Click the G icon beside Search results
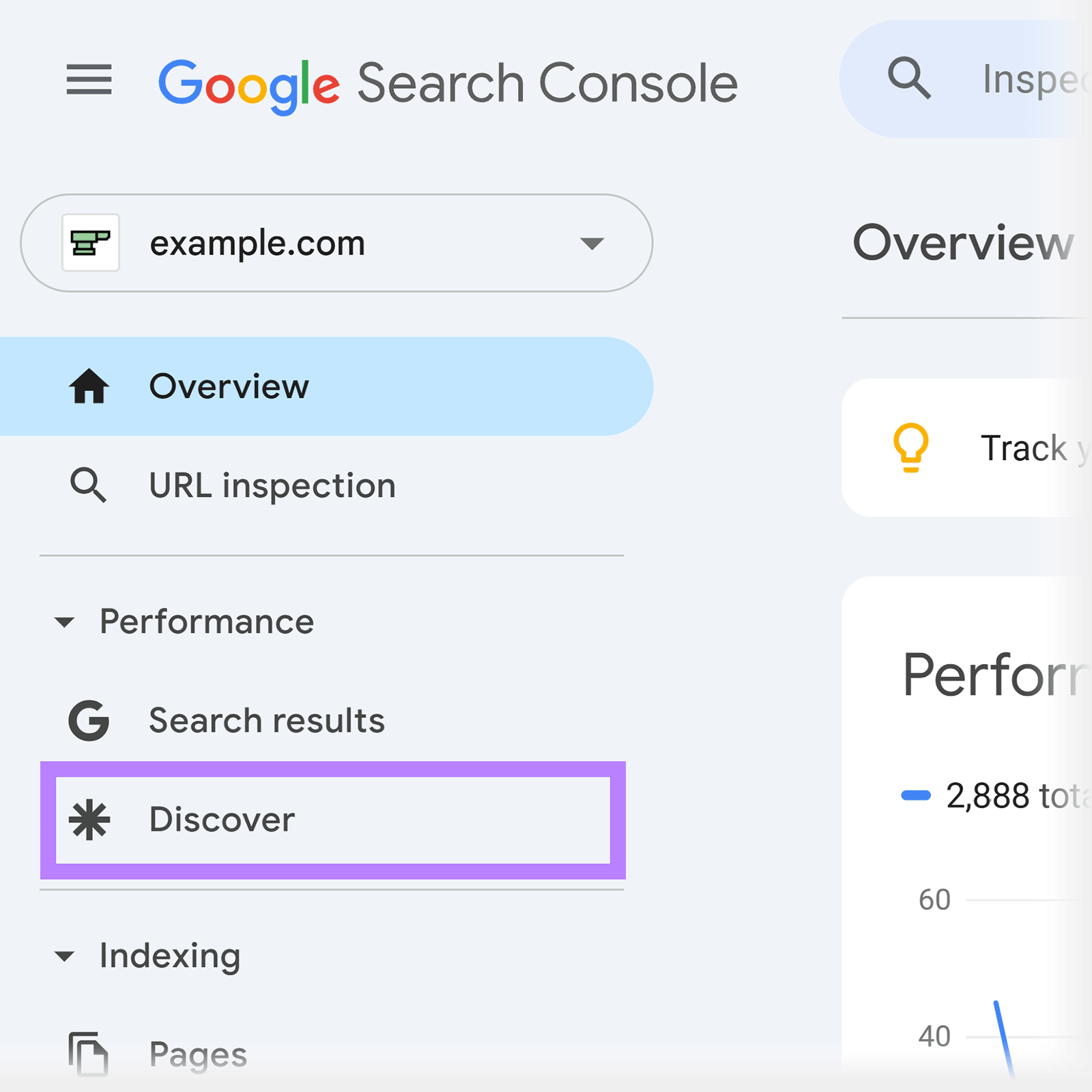This screenshot has width=1092, height=1092. [x=89, y=720]
